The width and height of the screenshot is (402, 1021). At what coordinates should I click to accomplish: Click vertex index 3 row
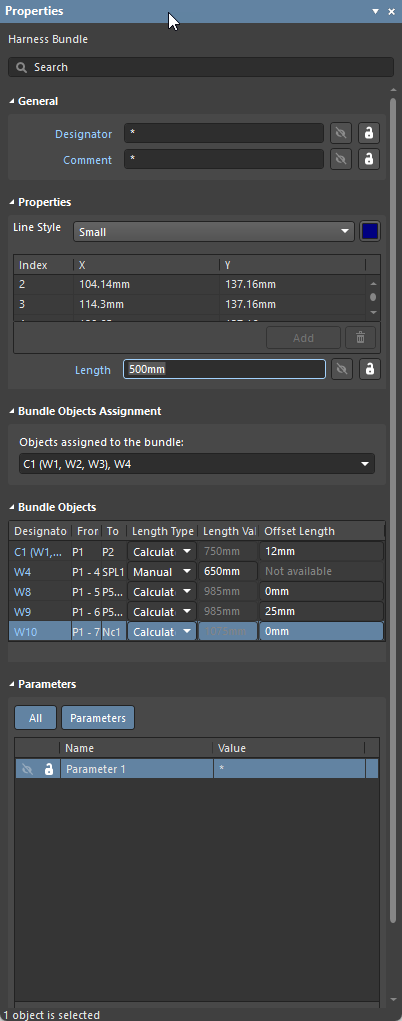190,304
